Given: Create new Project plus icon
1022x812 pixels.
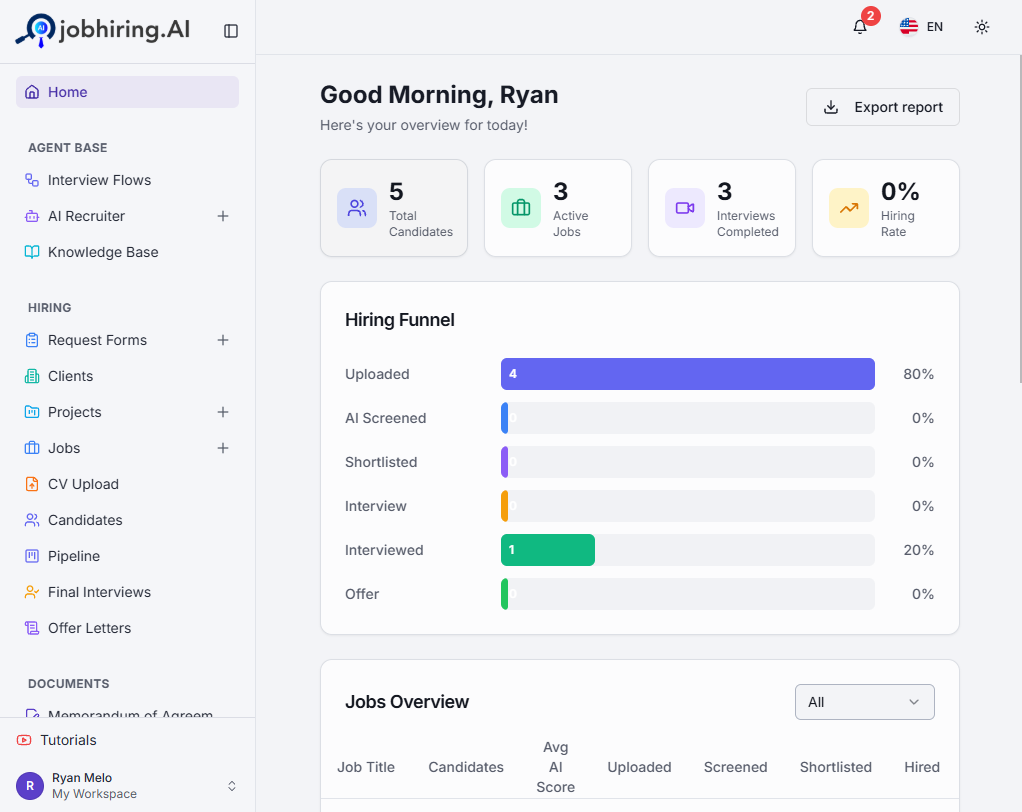Looking at the screenshot, I should 223,412.
